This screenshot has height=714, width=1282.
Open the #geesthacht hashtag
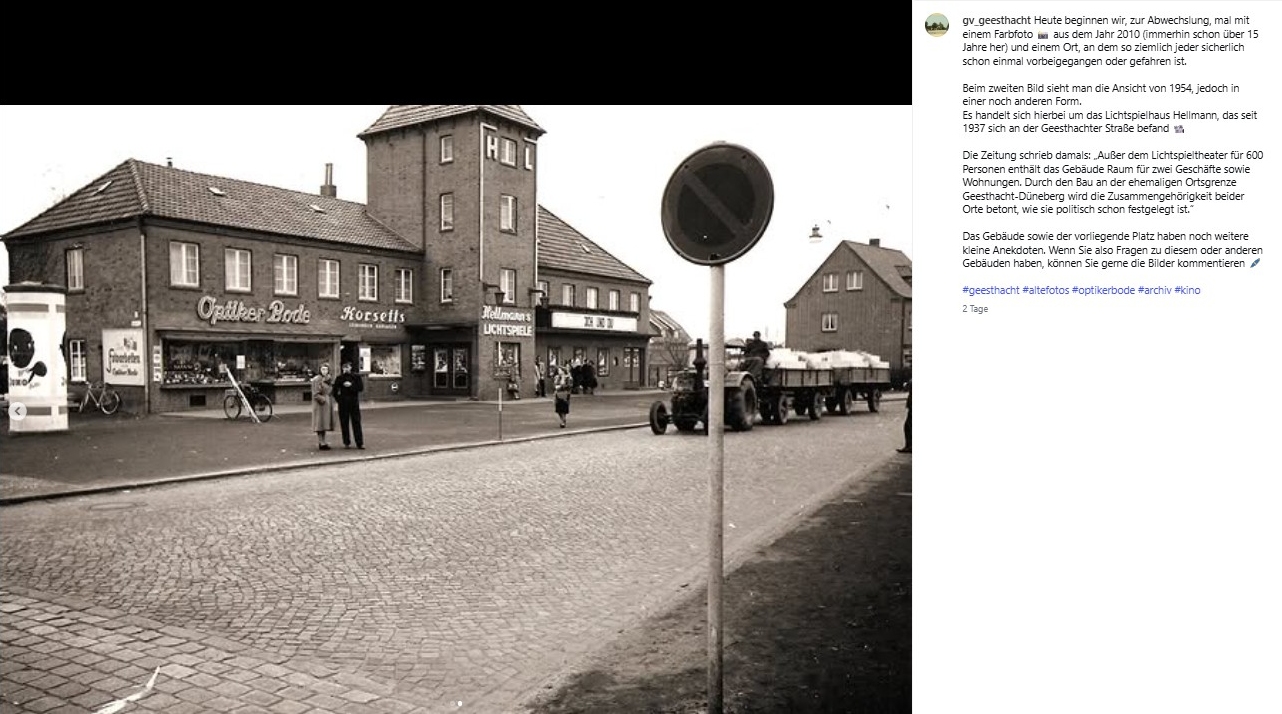pyautogui.click(x=990, y=290)
